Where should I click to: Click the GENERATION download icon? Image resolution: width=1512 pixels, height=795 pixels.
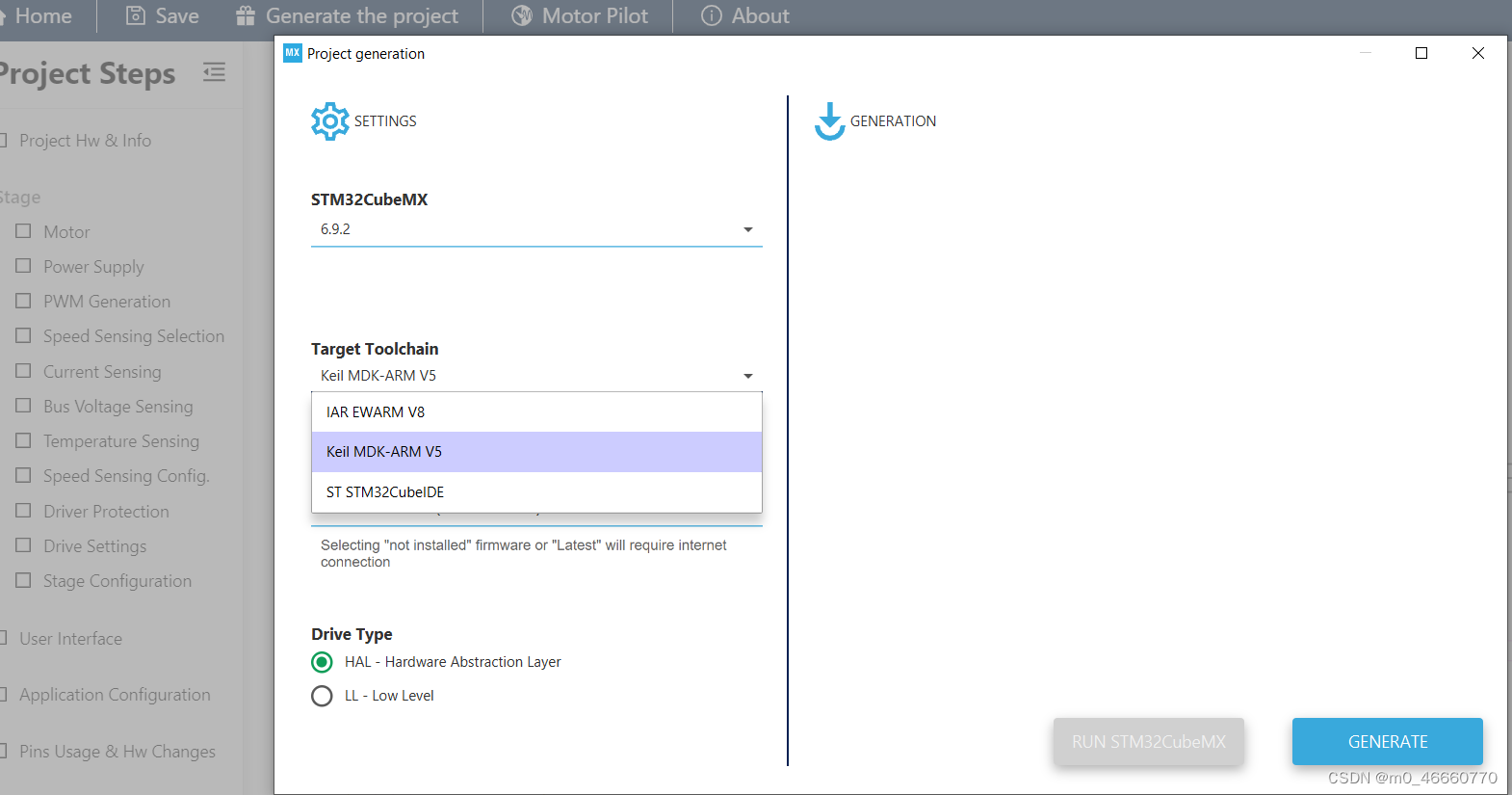829,121
